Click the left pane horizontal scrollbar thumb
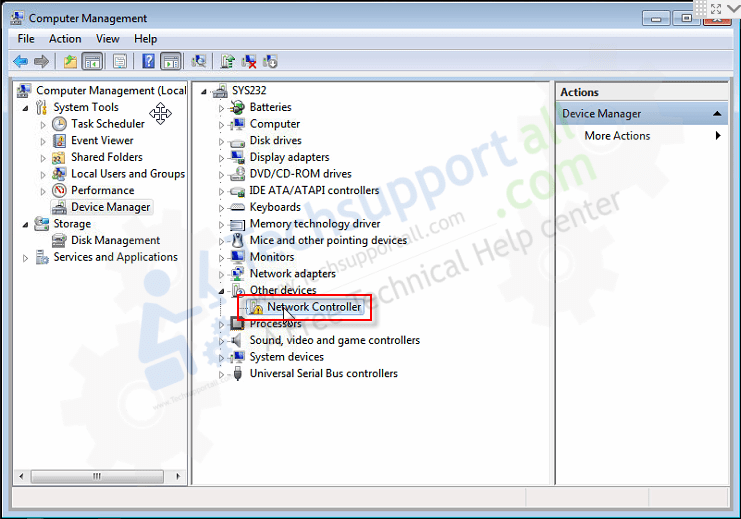This screenshot has height=519, width=741. click(97, 476)
